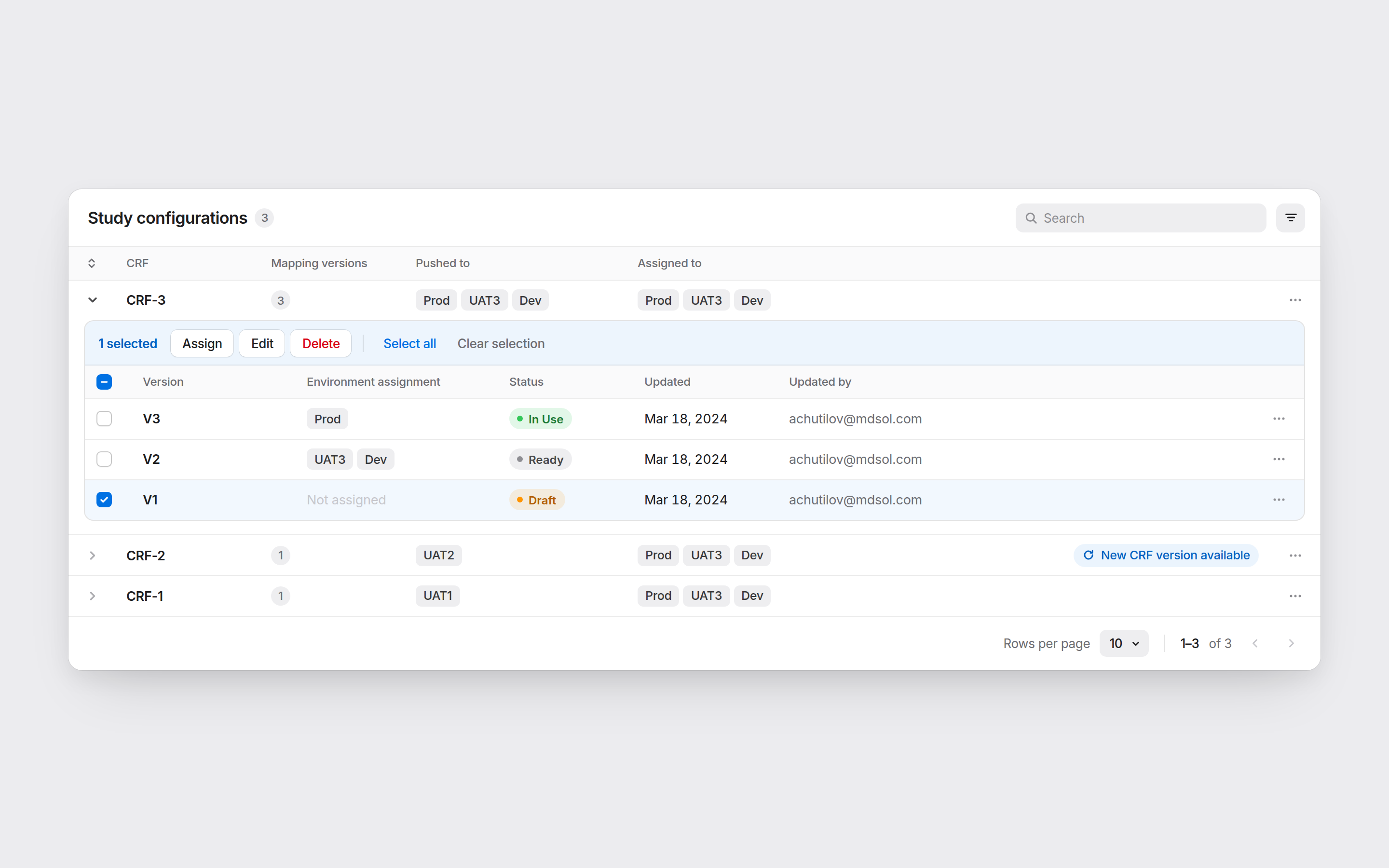The width and height of the screenshot is (1389, 868).
Task: Click New CRF version available badge
Action: pyautogui.click(x=1166, y=556)
